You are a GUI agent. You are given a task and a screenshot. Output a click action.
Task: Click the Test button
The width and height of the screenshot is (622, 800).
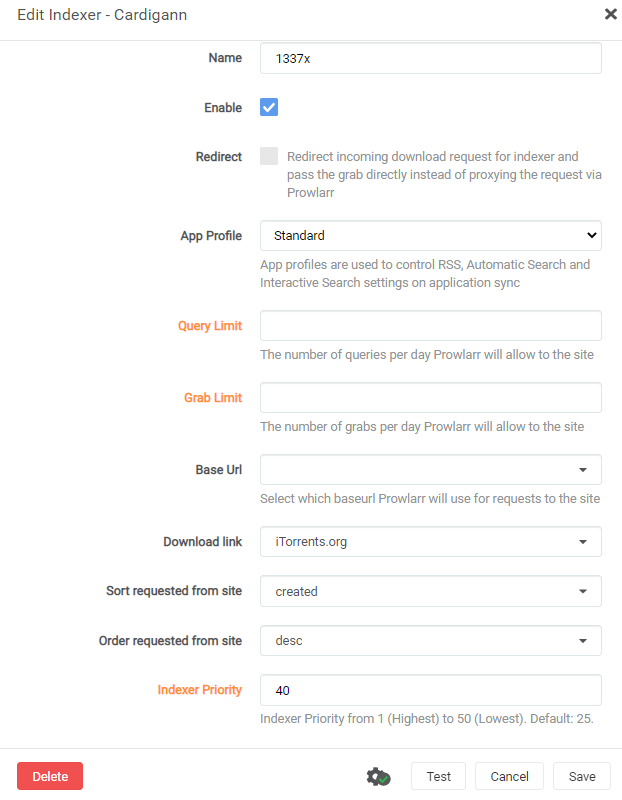(438, 776)
